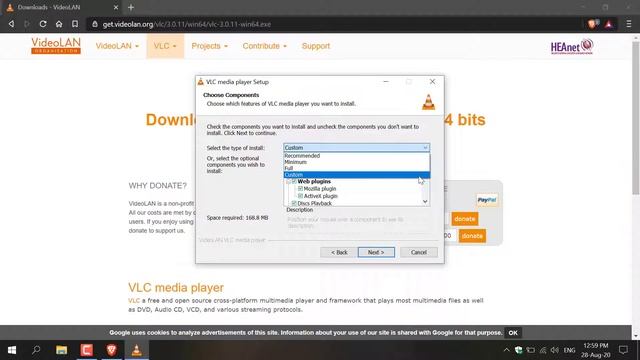Image resolution: width=640 pixels, height=360 pixels.
Task: Open the Windows Start menu
Action: 12,350
